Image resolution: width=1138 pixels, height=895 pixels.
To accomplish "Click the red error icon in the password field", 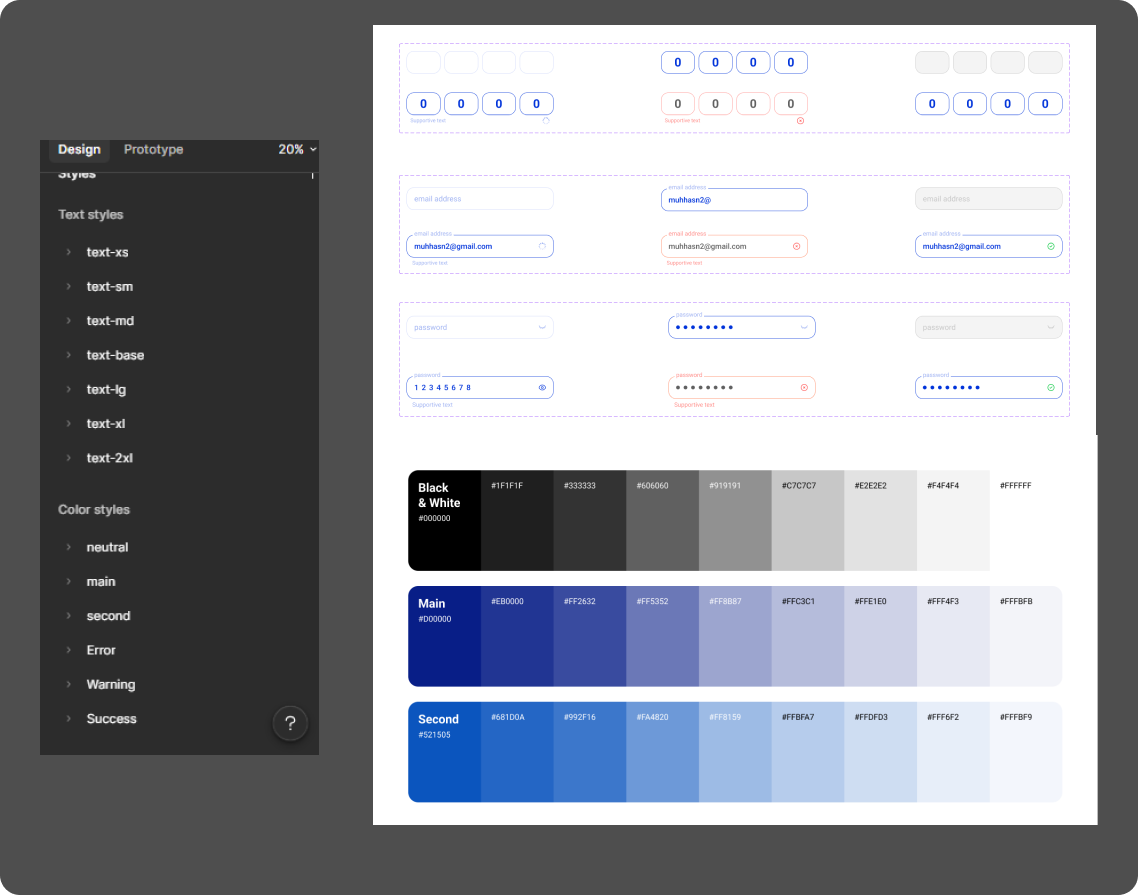I will pyautogui.click(x=804, y=388).
